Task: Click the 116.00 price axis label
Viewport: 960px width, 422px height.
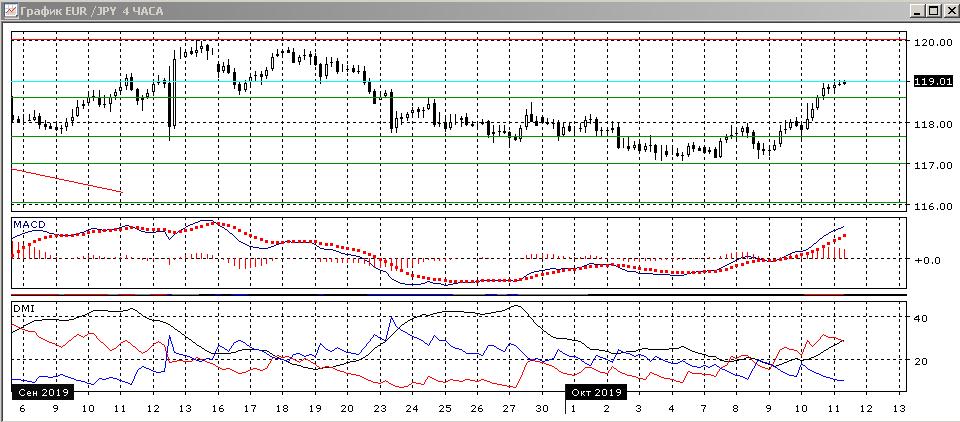Action: [x=933, y=206]
